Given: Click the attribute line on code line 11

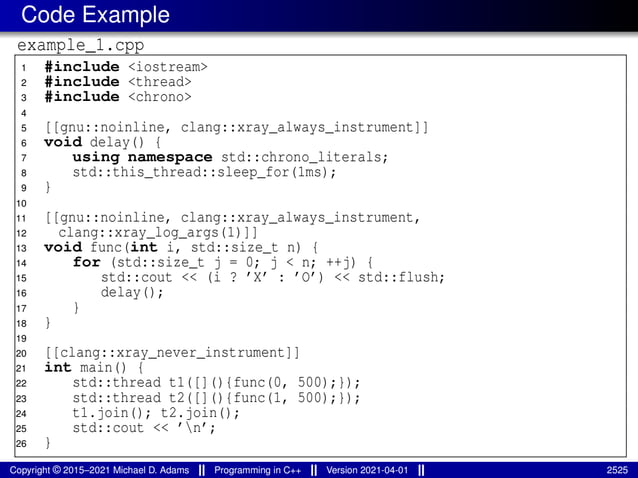Looking at the screenshot, I should pyautogui.click(x=232, y=218).
